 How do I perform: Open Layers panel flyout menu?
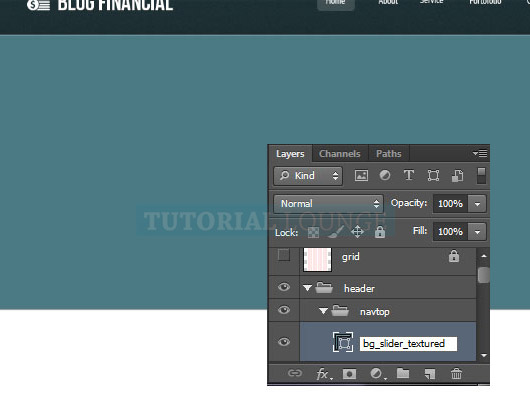480,154
